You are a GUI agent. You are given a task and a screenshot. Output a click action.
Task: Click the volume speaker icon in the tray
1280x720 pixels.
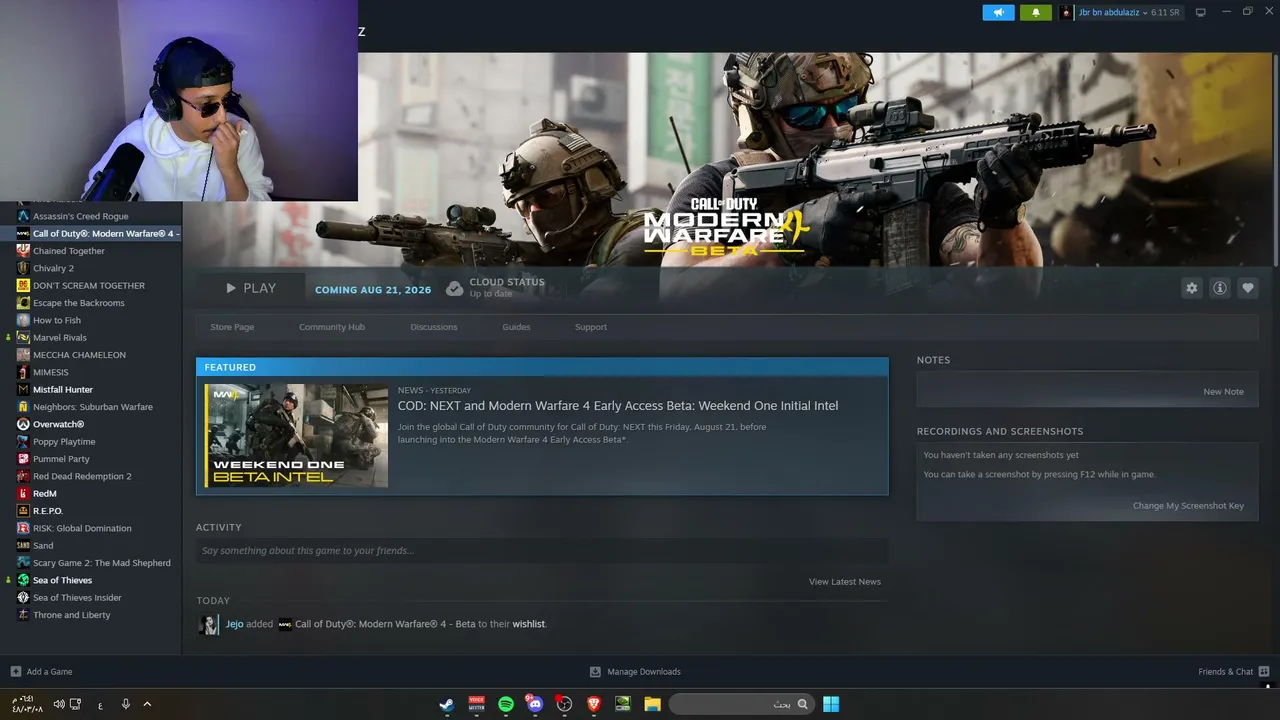pyautogui.click(x=59, y=704)
